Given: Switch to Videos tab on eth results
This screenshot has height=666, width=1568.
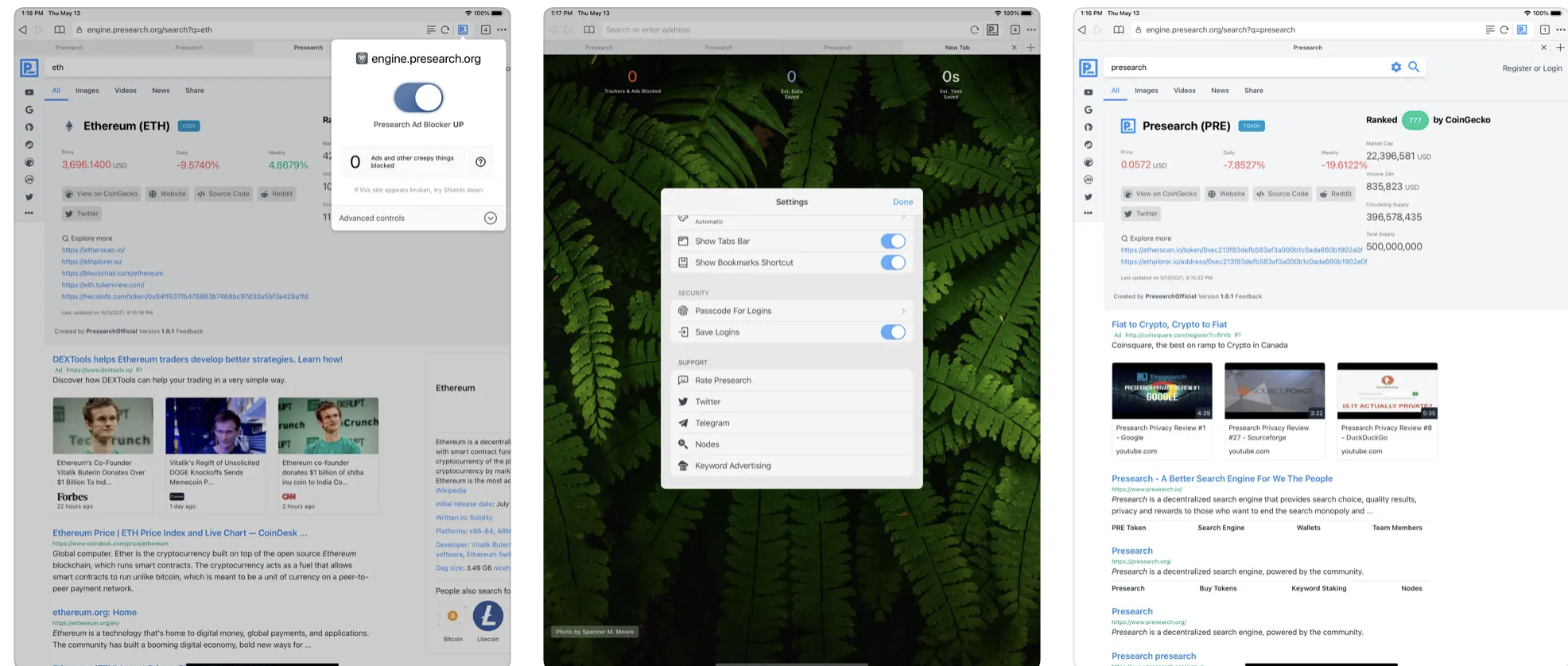Looking at the screenshot, I should coord(126,91).
